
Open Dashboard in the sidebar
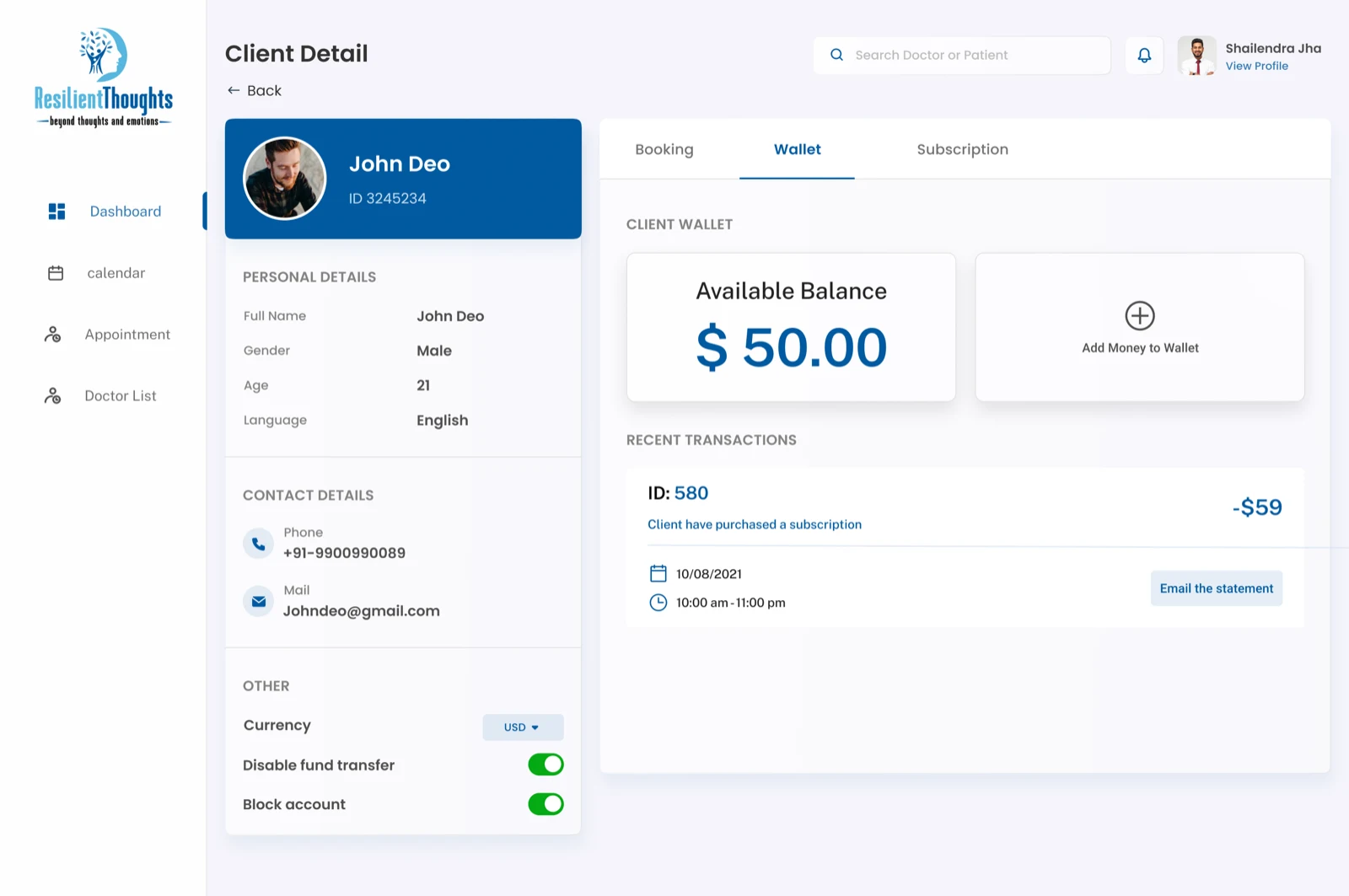126,212
